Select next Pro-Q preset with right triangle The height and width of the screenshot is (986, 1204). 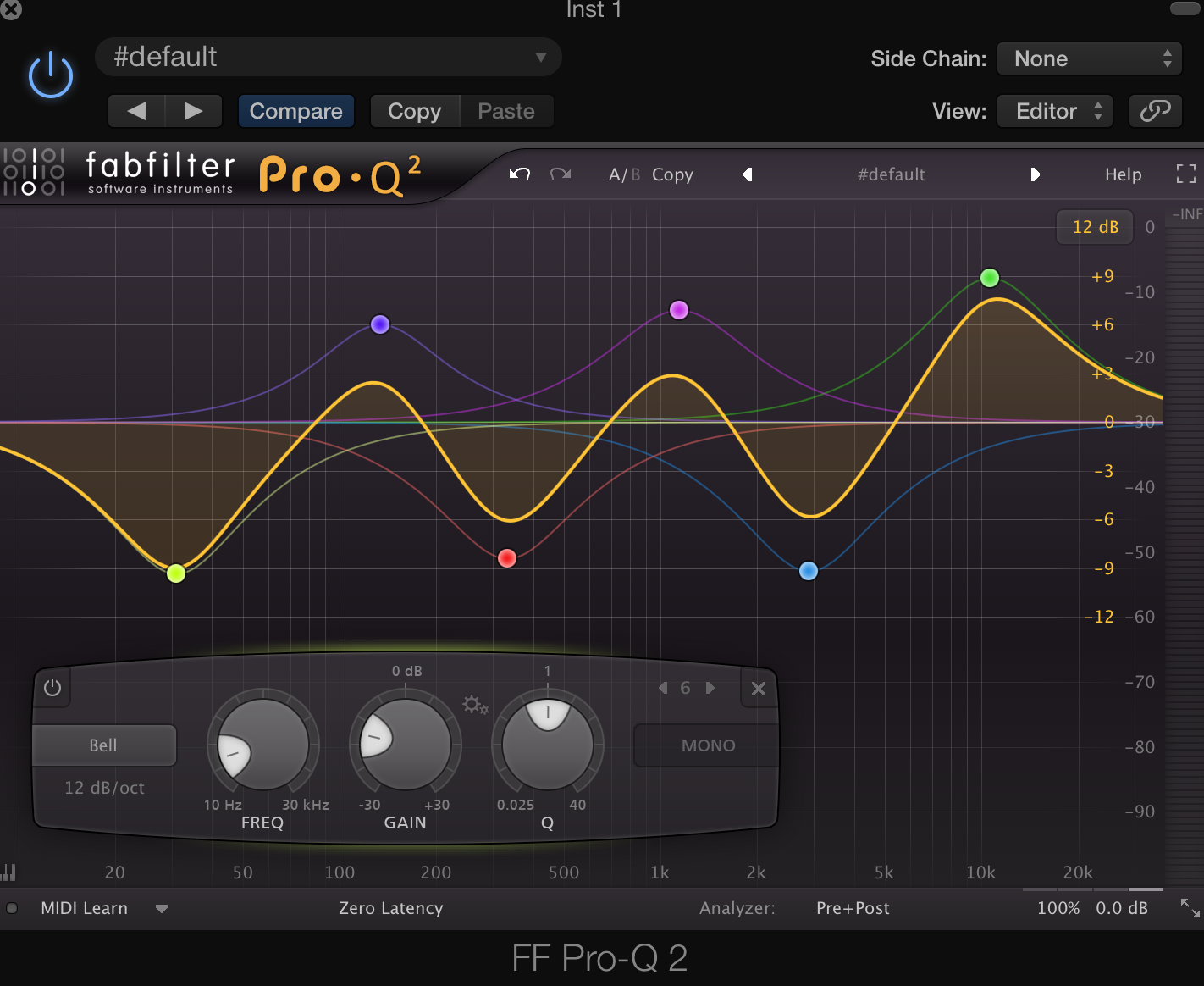(x=1035, y=174)
